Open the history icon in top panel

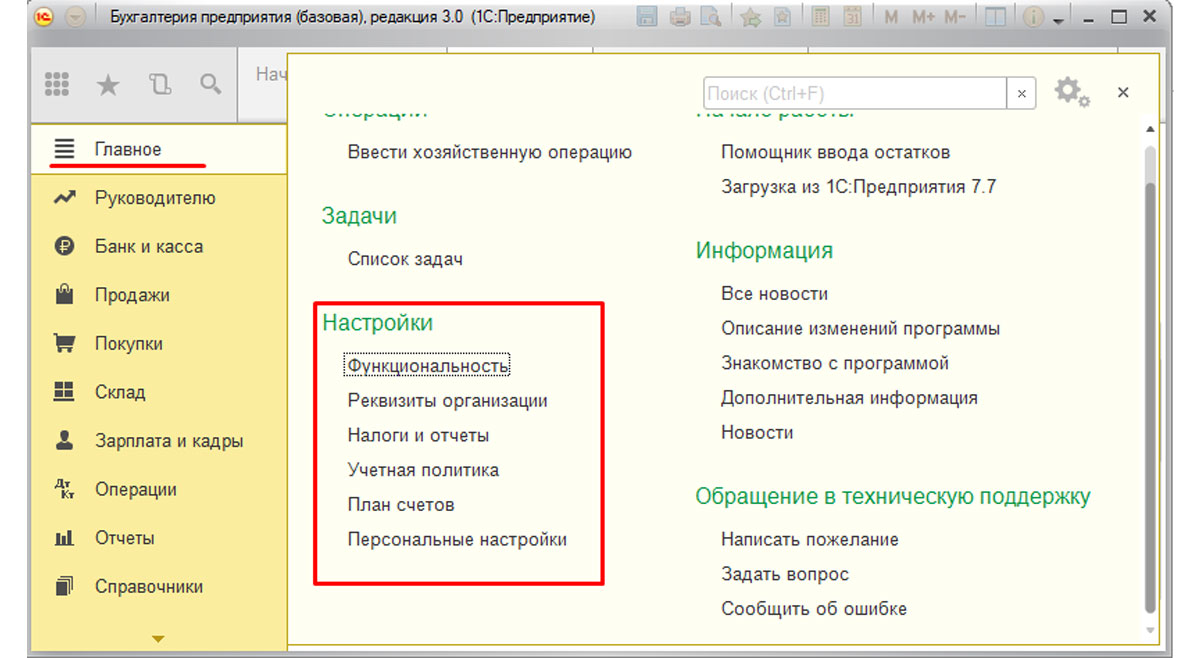tap(160, 85)
